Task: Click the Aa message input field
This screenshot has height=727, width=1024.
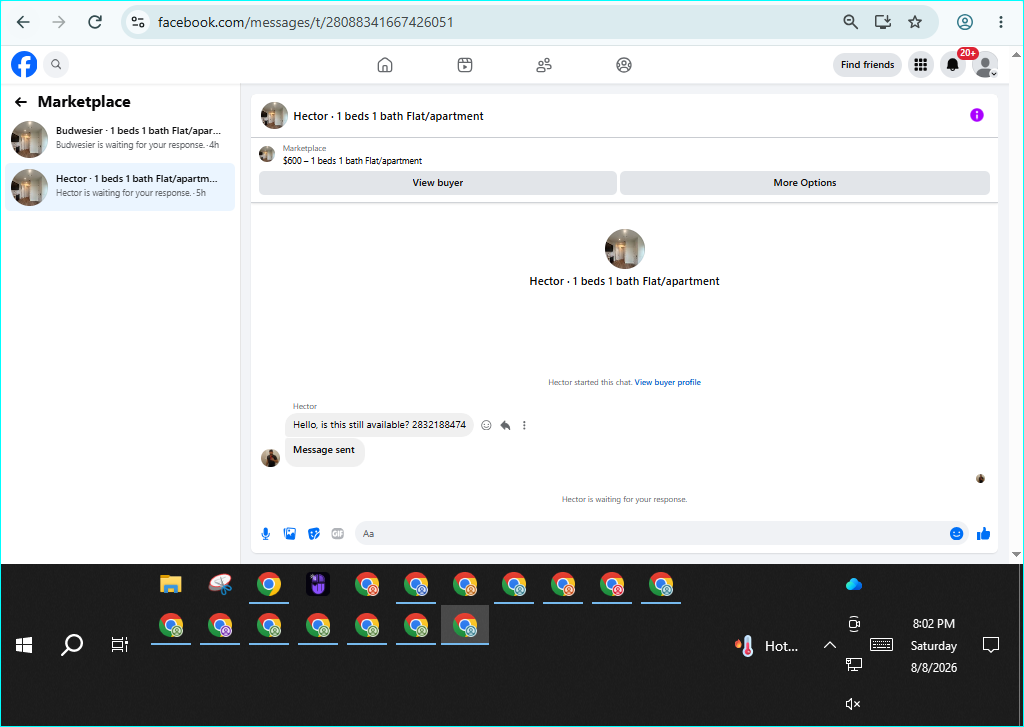Action: click(x=650, y=534)
